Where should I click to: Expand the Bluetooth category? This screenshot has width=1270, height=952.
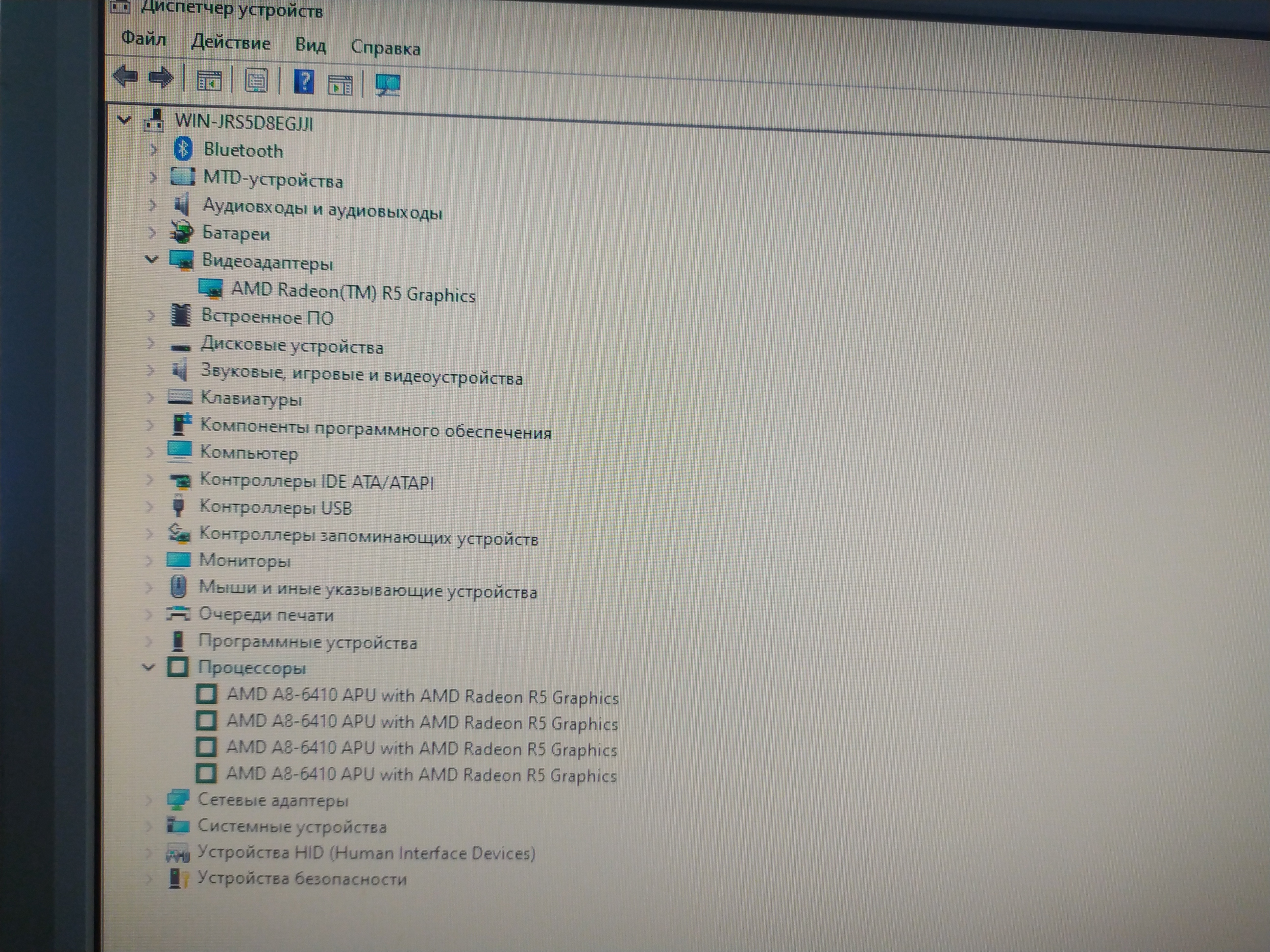coord(153,149)
